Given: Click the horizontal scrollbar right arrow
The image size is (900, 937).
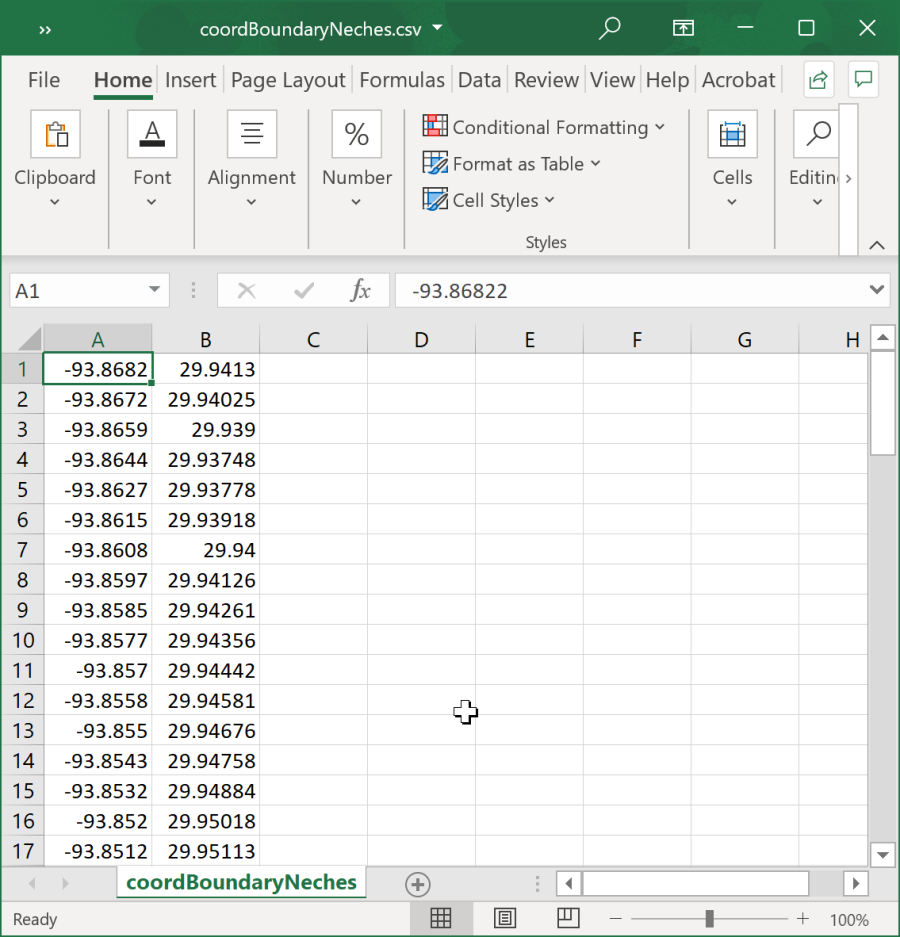Looking at the screenshot, I should [856, 883].
